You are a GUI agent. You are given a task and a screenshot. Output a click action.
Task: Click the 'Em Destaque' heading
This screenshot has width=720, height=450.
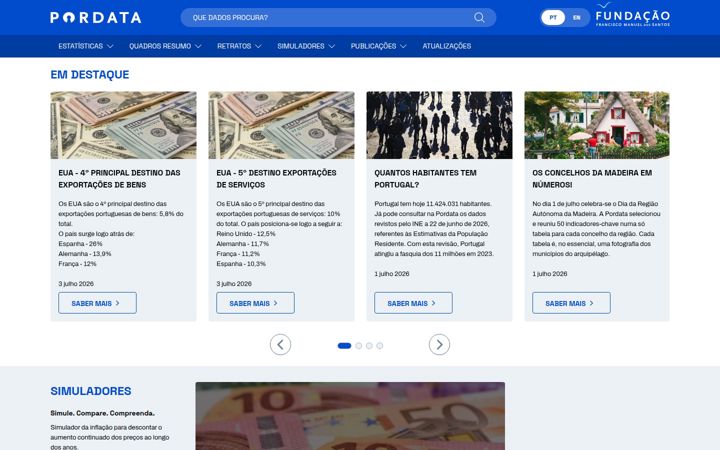90,74
